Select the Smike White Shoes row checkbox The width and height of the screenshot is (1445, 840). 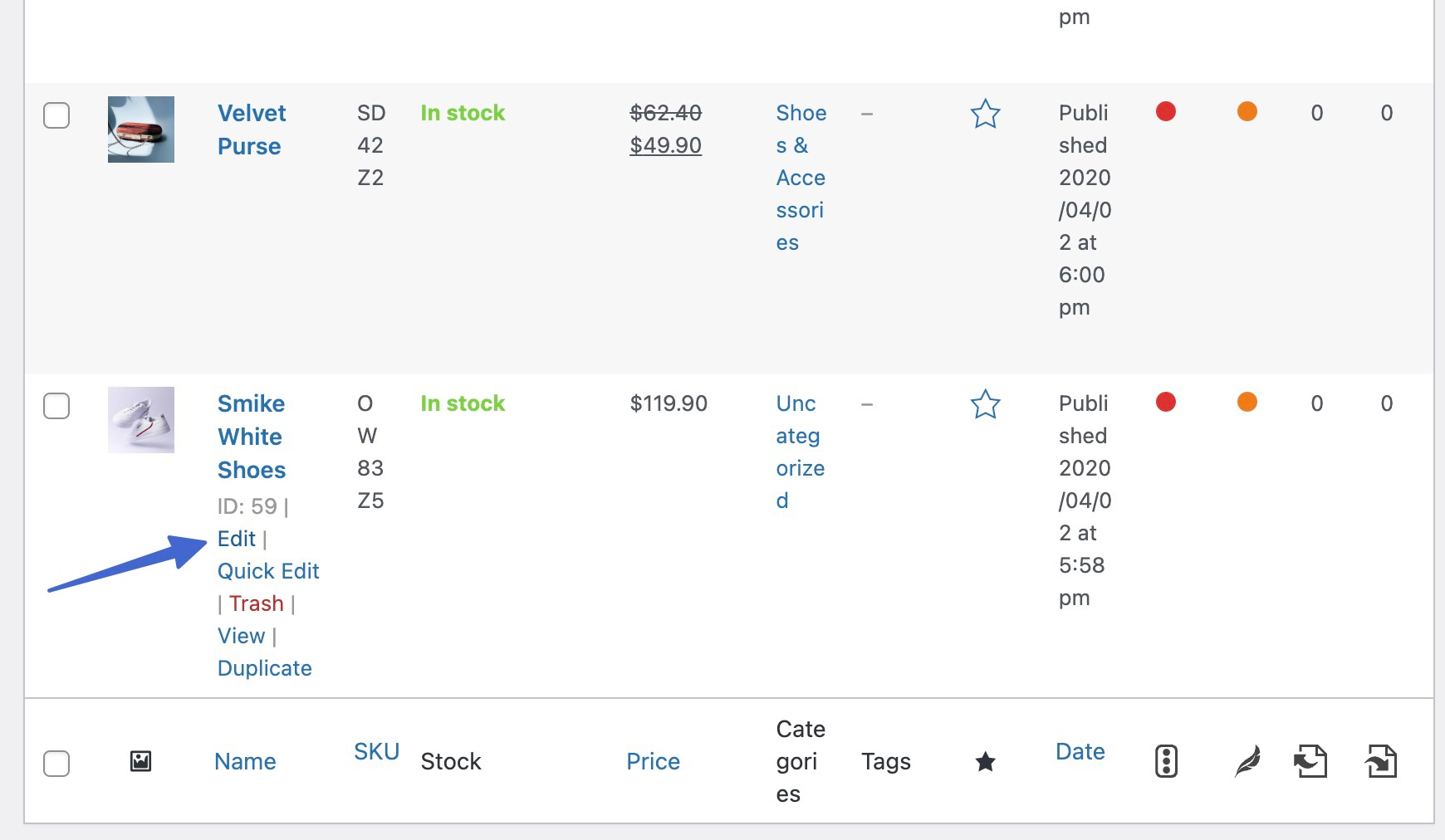click(56, 406)
